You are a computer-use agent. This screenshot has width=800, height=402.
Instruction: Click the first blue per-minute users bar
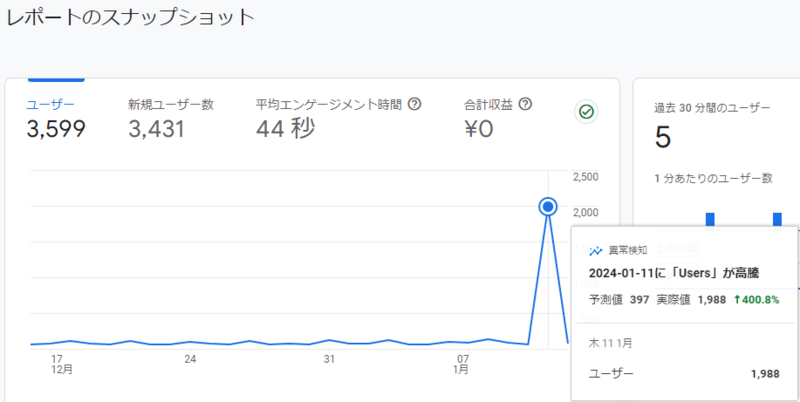tap(710, 219)
